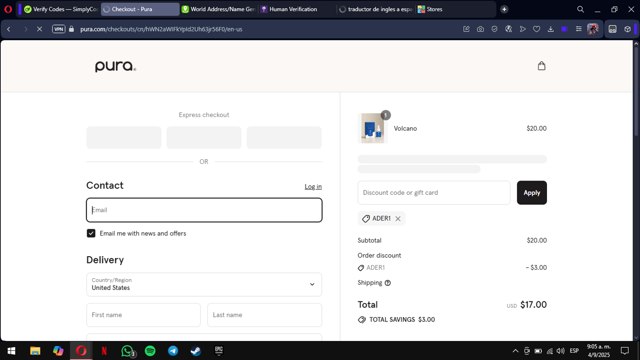This screenshot has height=360, width=640.
Task: Click the TOTAL SAVINGS $3.00 text
Action: point(402,320)
